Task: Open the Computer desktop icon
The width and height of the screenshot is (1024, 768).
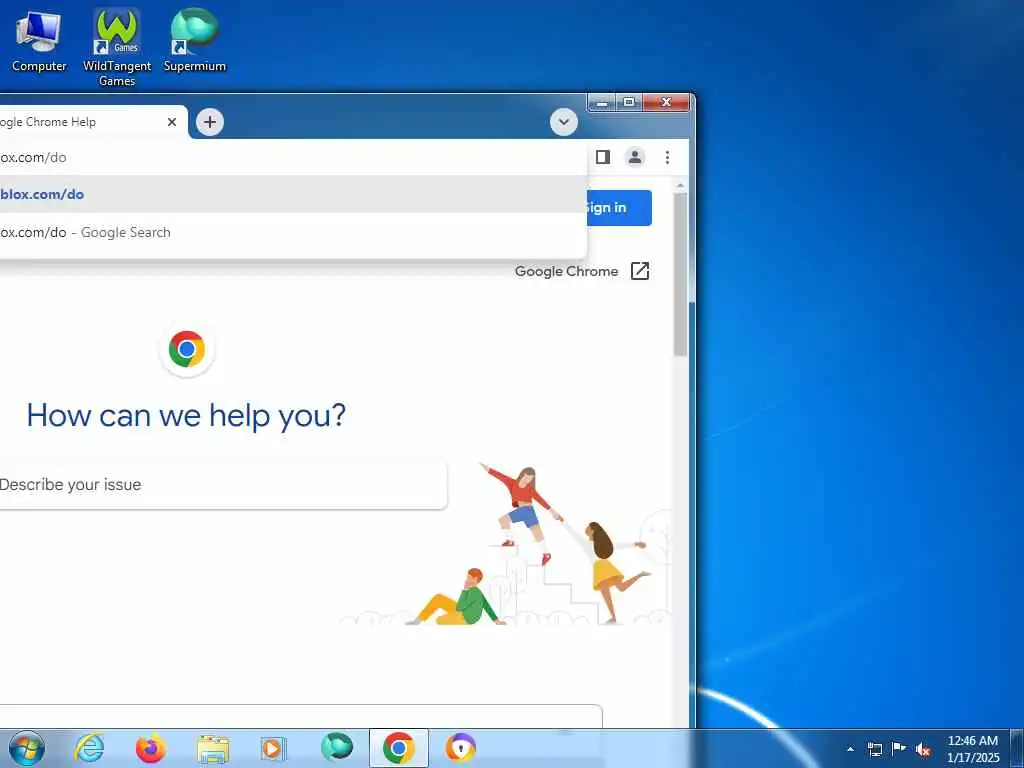Action: 39,40
